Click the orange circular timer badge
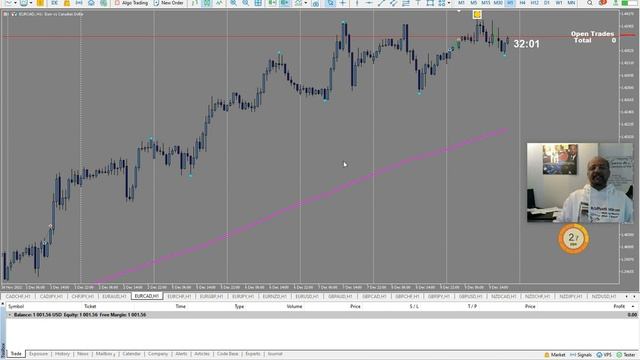Viewport: 640px width, 360px height. pyautogui.click(x=573, y=238)
